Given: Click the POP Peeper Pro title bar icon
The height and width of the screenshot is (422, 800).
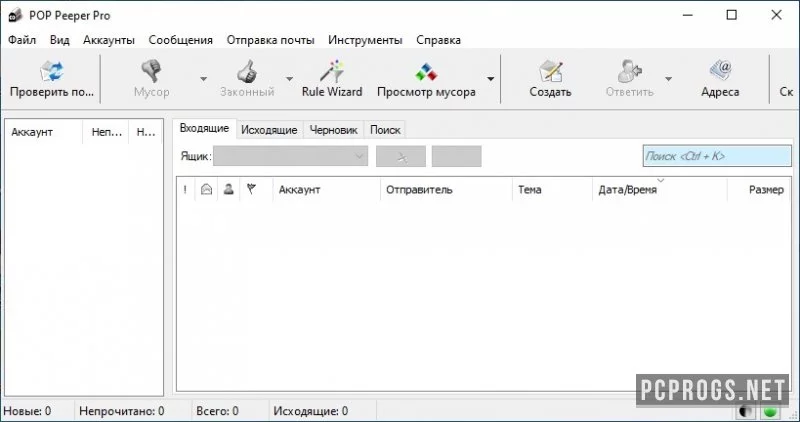Looking at the screenshot, I should tap(15, 15).
